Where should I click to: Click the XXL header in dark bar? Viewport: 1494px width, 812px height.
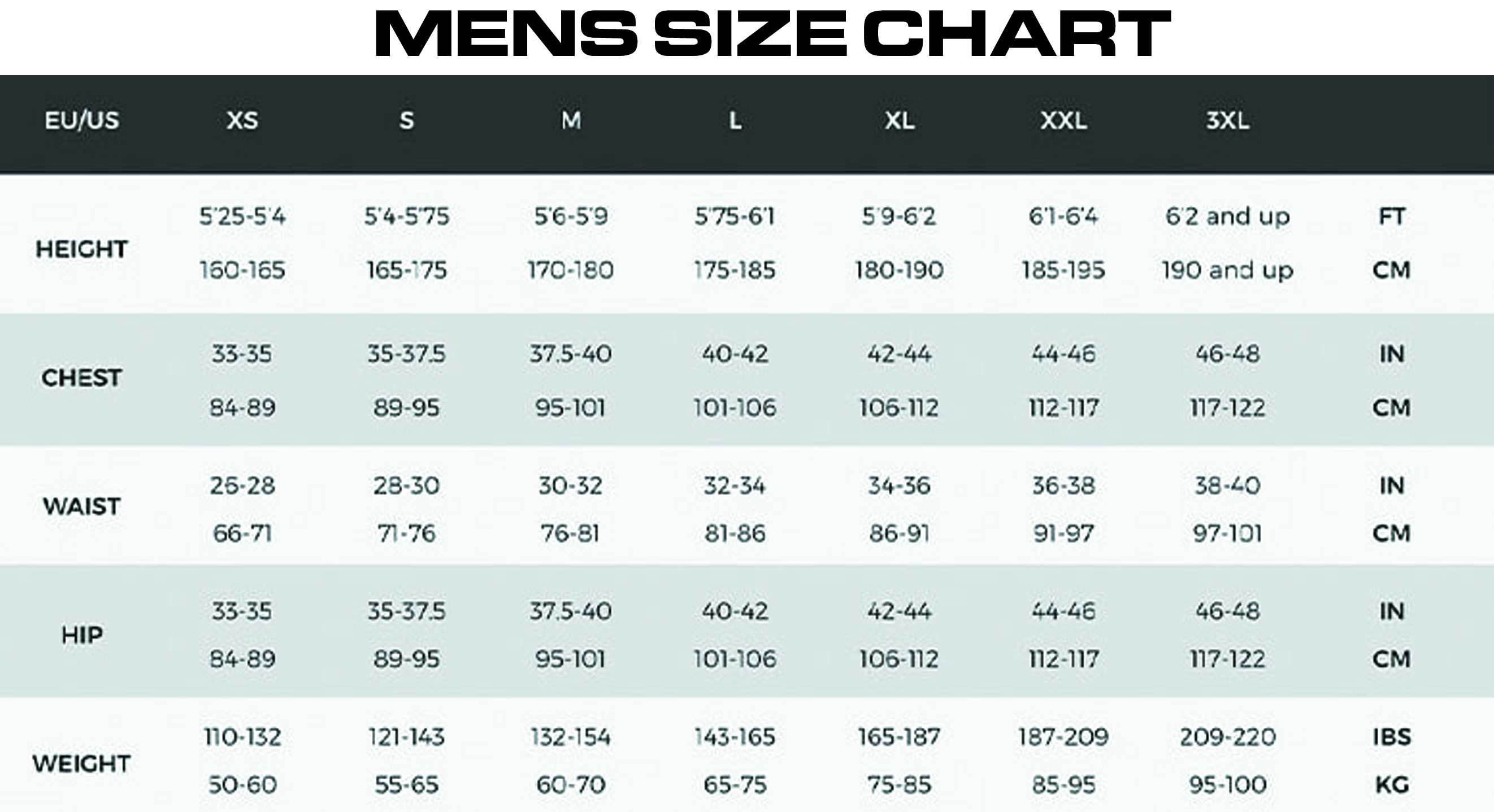[1063, 120]
